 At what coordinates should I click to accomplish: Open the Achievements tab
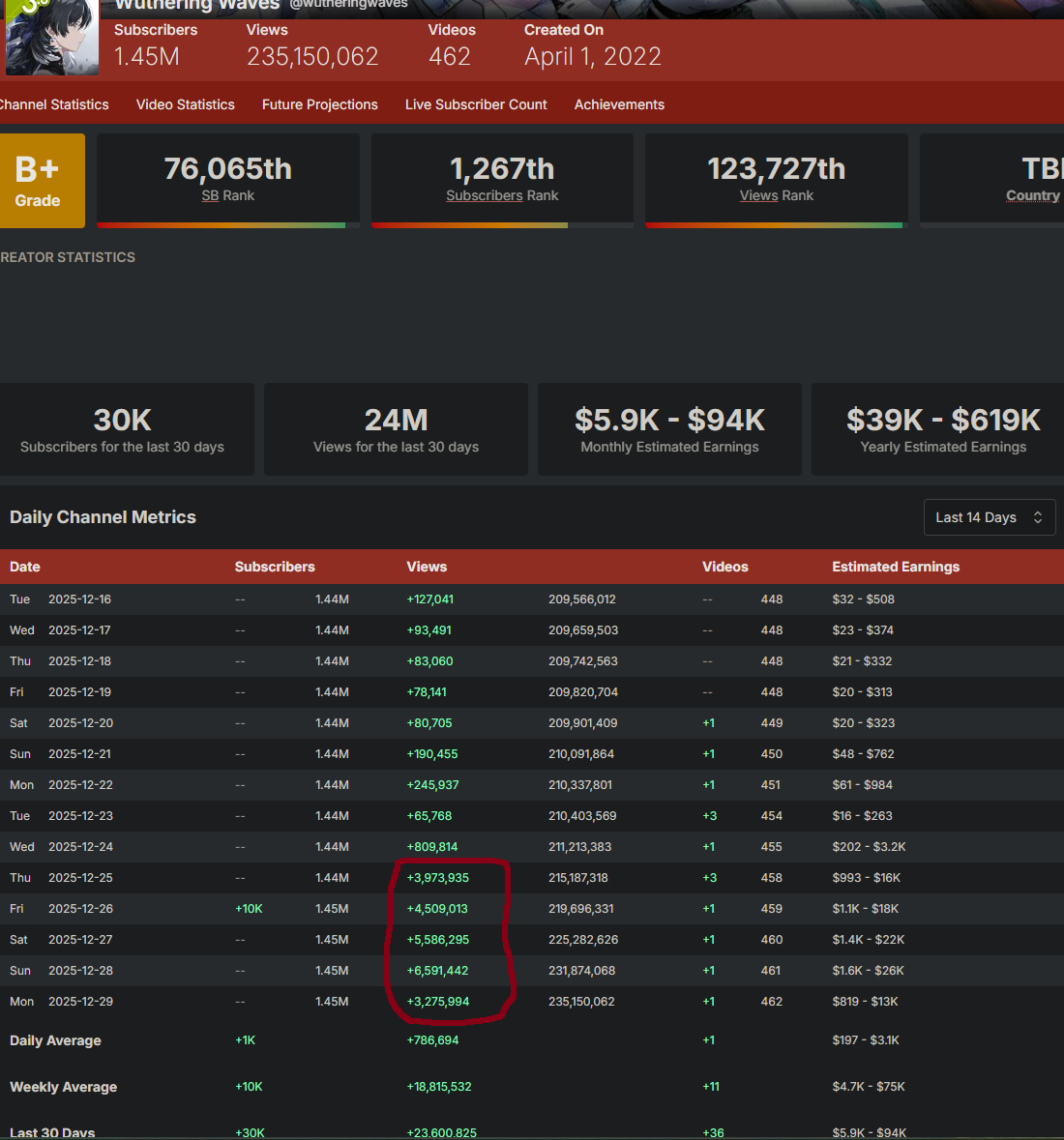point(619,104)
